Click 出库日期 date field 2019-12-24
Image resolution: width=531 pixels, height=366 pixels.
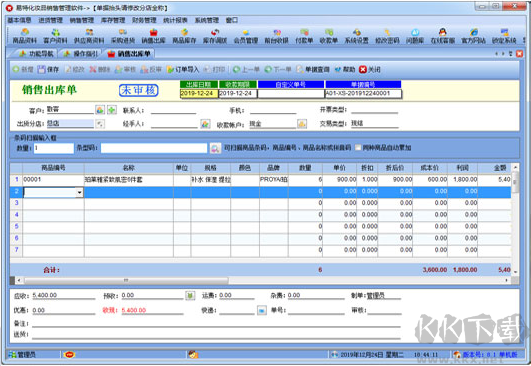click(199, 93)
